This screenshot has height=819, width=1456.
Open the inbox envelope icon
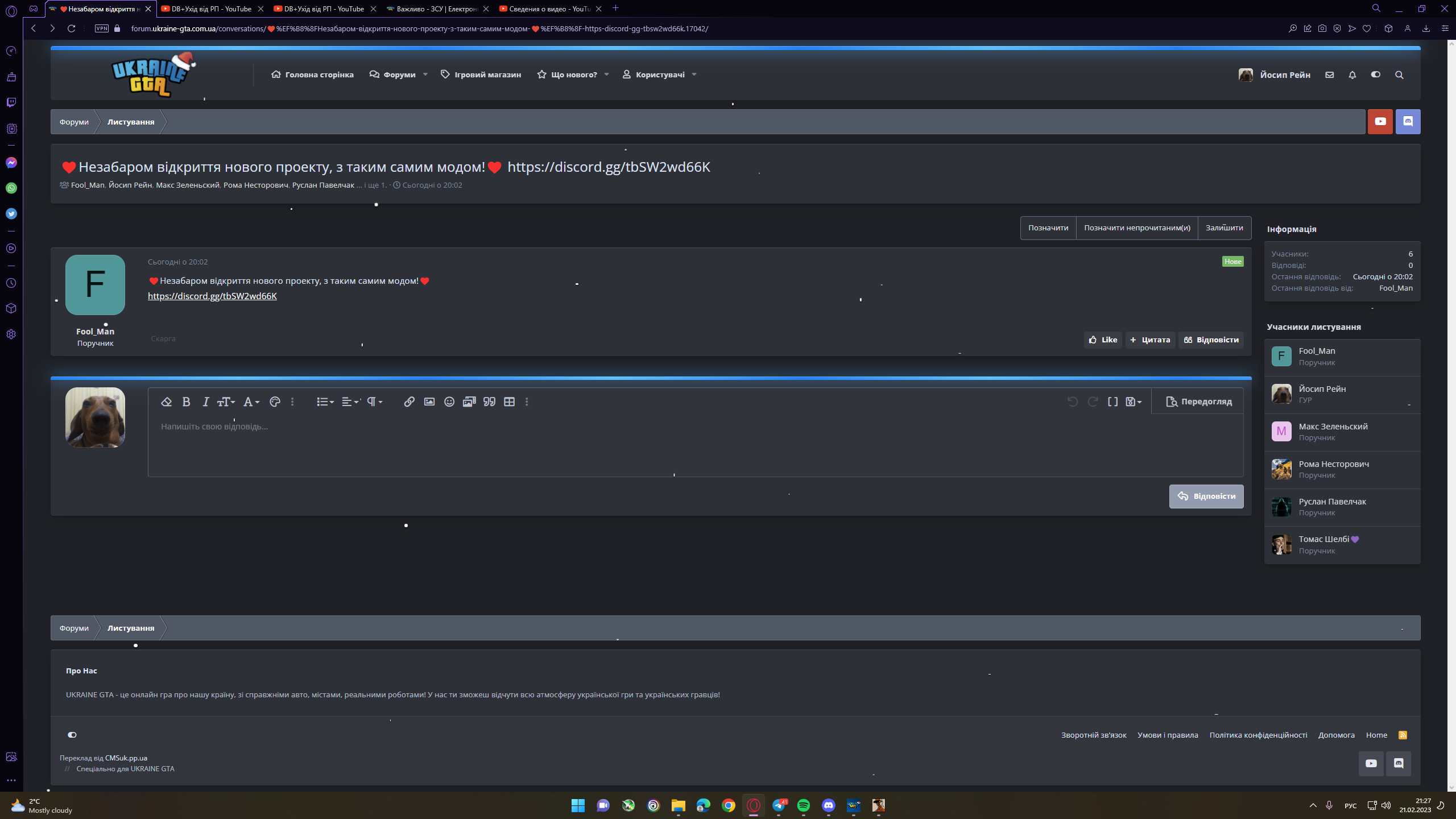(x=1329, y=75)
